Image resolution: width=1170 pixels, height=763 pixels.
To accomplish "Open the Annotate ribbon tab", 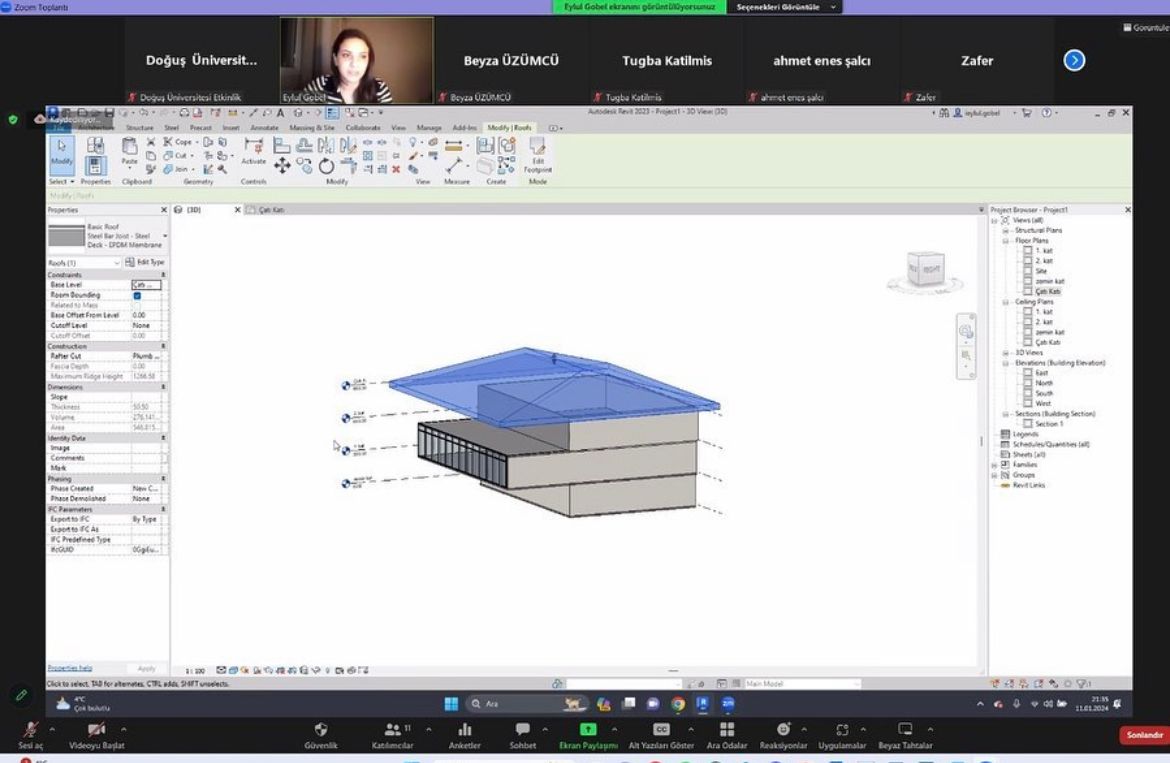I will [264, 128].
